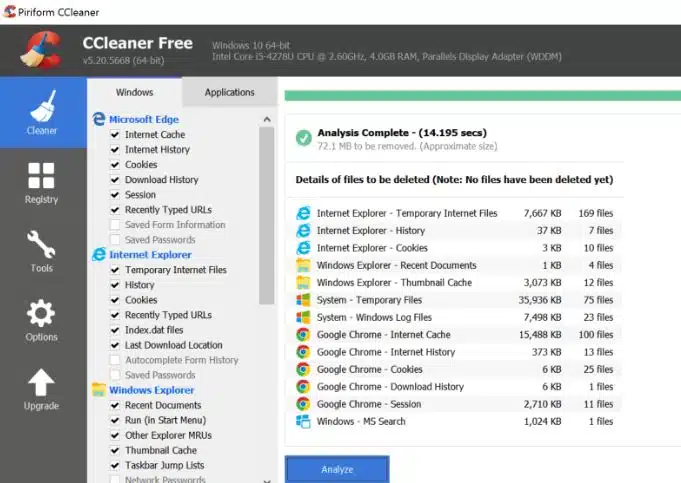Click folder icon beside Recent Documents result
The width and height of the screenshot is (681, 483).
click(x=303, y=265)
